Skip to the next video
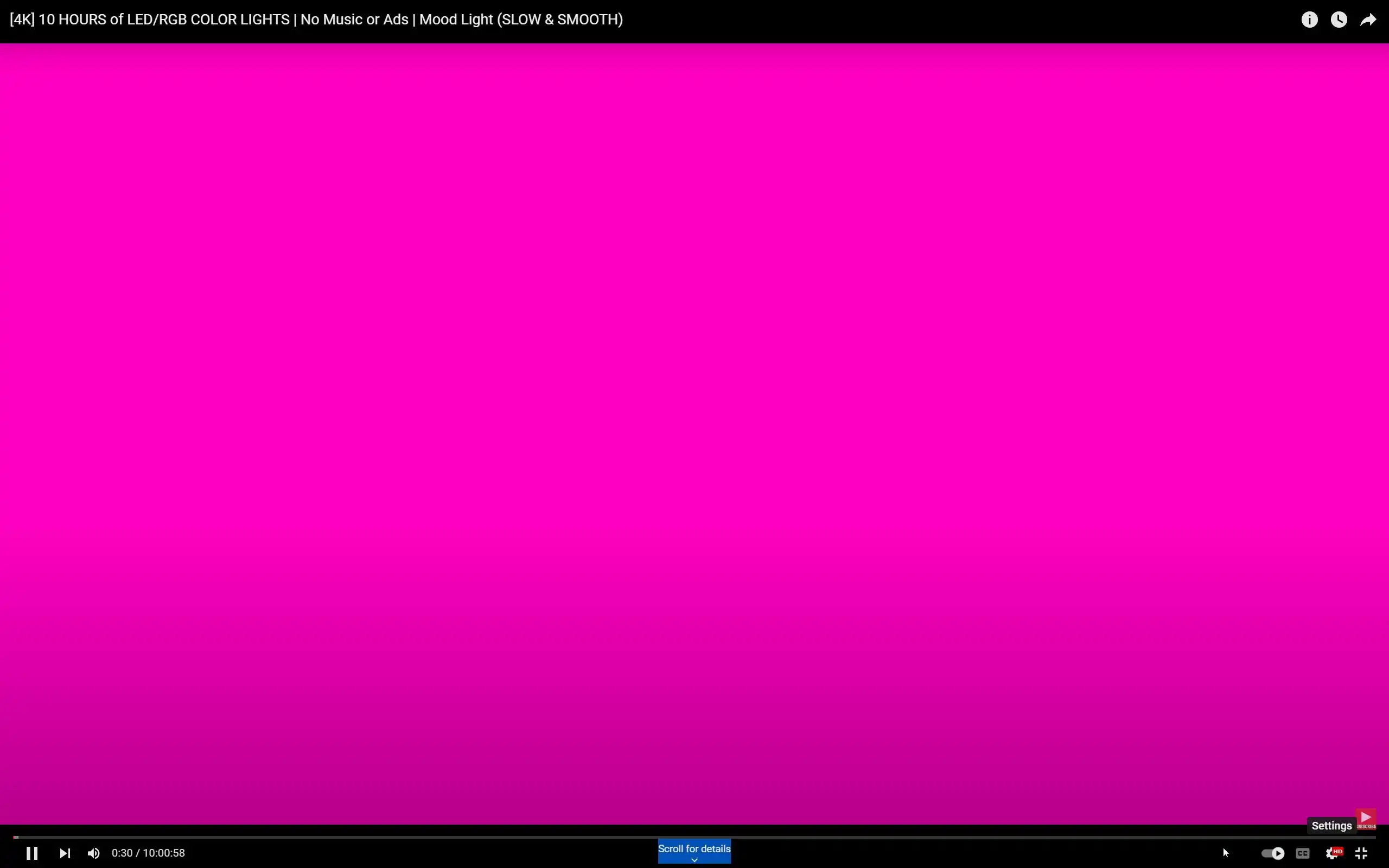 65,853
